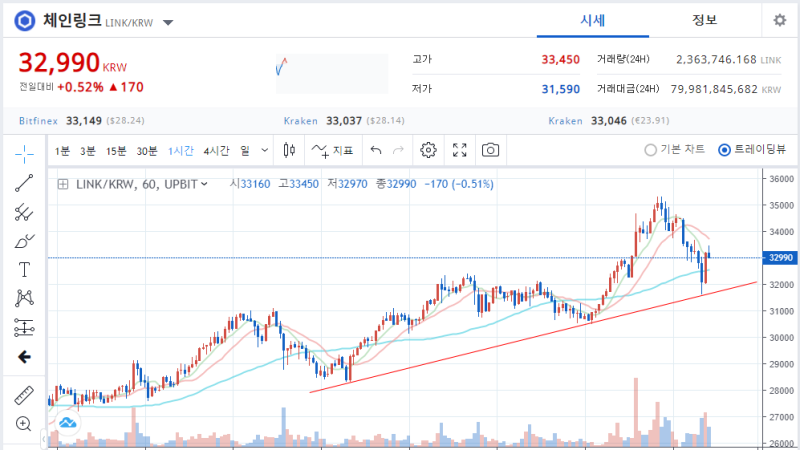Select the trend line drawing tool

pyautogui.click(x=24, y=183)
